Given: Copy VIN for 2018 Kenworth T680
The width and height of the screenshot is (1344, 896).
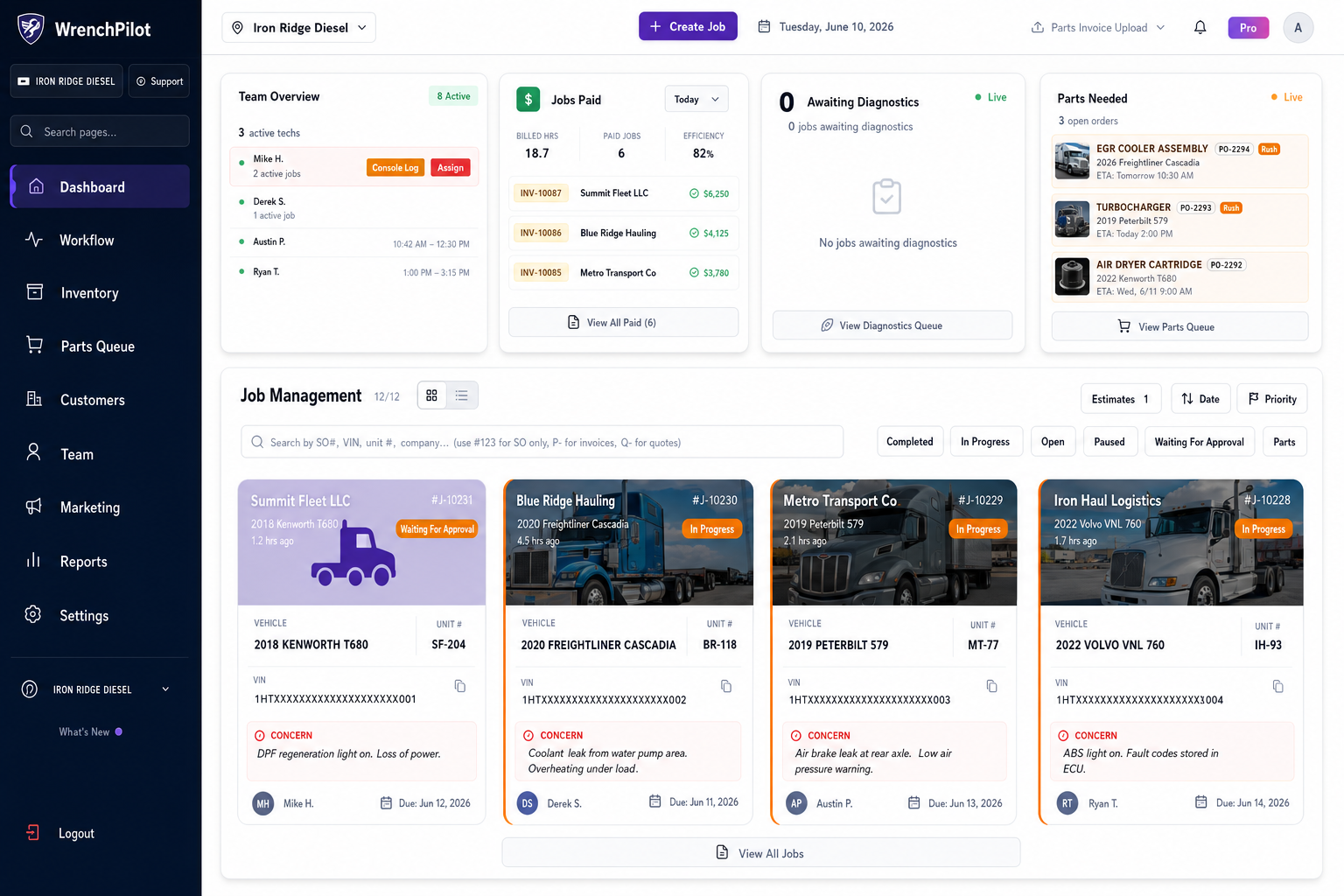Looking at the screenshot, I should point(459,686).
